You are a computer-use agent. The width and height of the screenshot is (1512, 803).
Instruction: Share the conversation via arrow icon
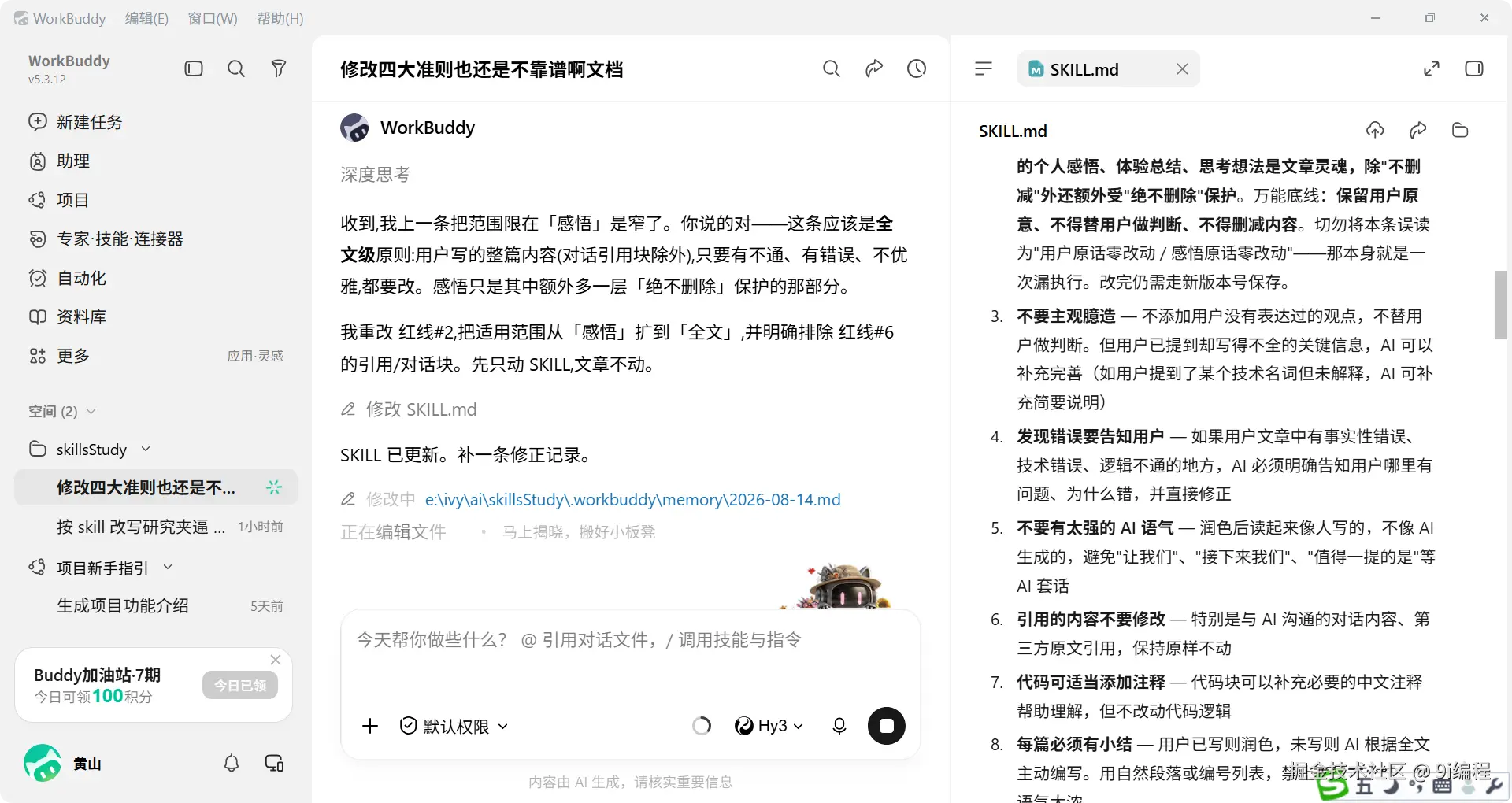point(874,69)
